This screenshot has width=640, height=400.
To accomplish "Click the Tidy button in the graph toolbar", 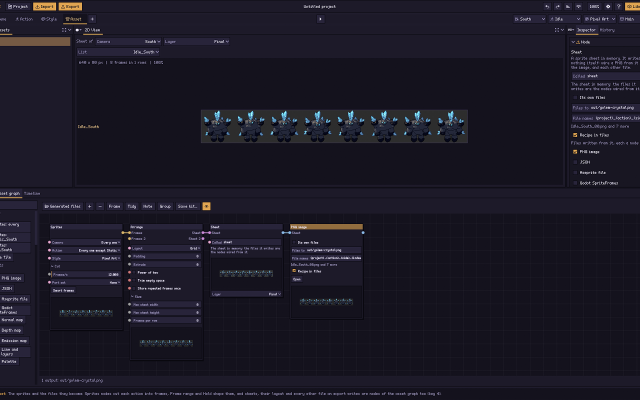I will 132,206.
